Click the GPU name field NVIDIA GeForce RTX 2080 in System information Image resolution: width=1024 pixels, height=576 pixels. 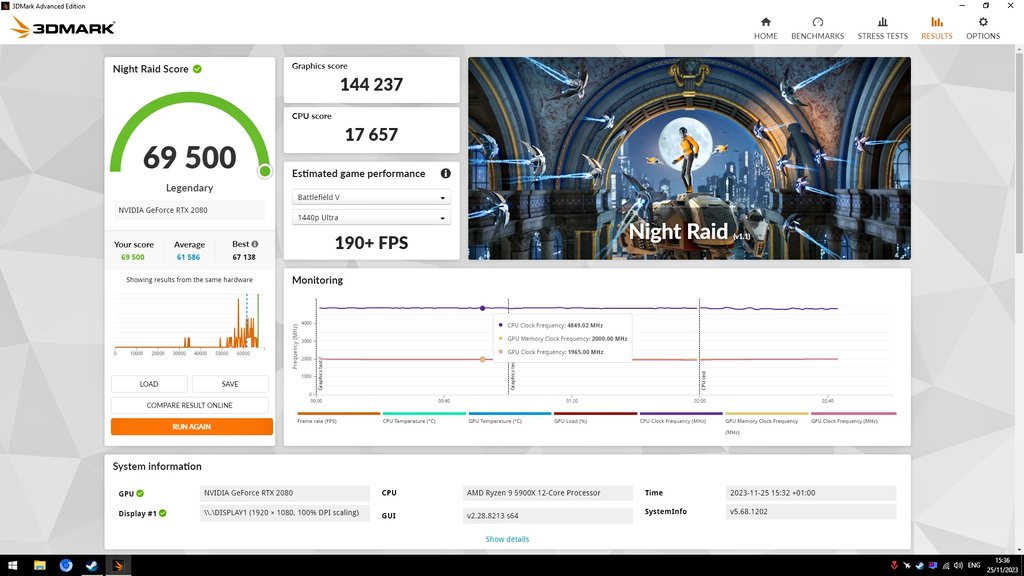(284, 493)
